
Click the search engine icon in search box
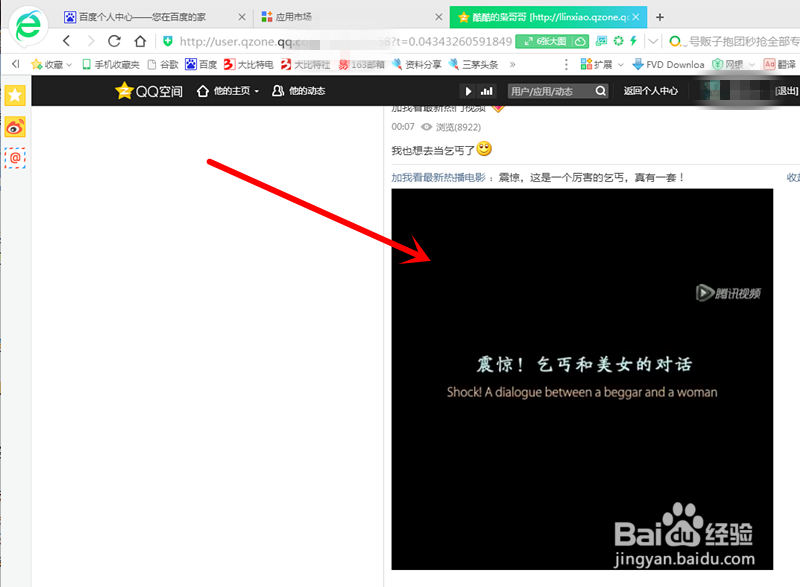pyautogui.click(x=675, y=41)
